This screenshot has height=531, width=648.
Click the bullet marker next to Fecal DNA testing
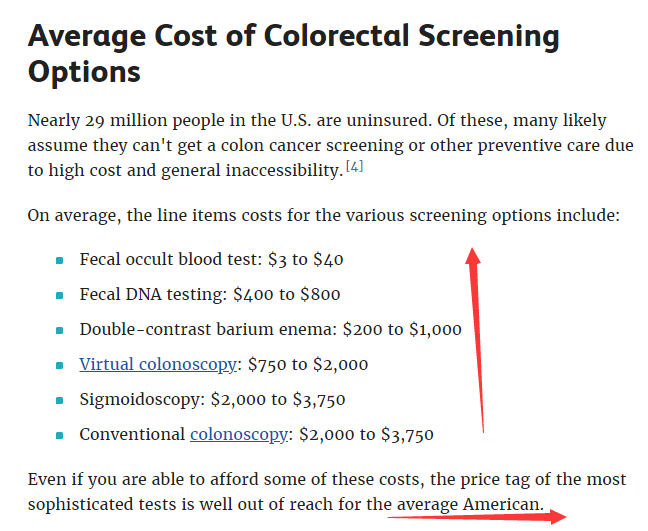pyautogui.click(x=60, y=295)
